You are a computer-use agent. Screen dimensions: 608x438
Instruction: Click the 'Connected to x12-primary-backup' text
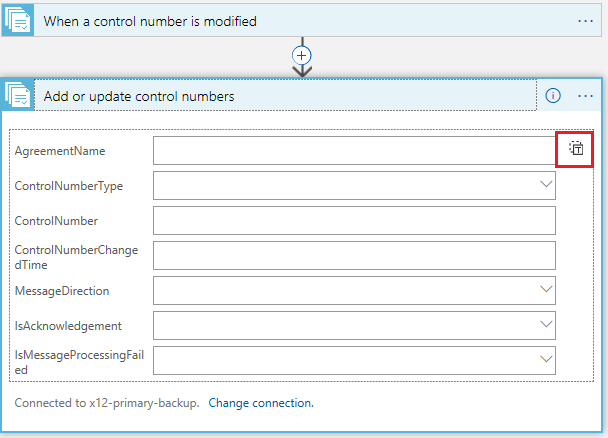[107, 403]
